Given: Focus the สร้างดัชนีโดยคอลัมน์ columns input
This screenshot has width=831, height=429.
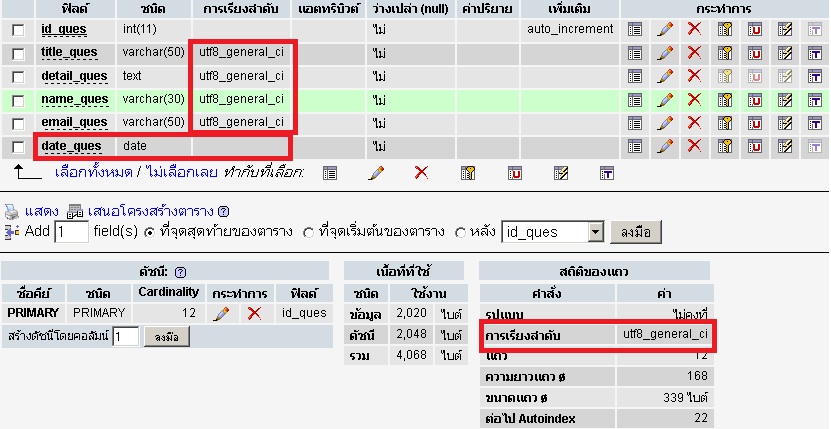Looking at the screenshot, I should click(126, 337).
